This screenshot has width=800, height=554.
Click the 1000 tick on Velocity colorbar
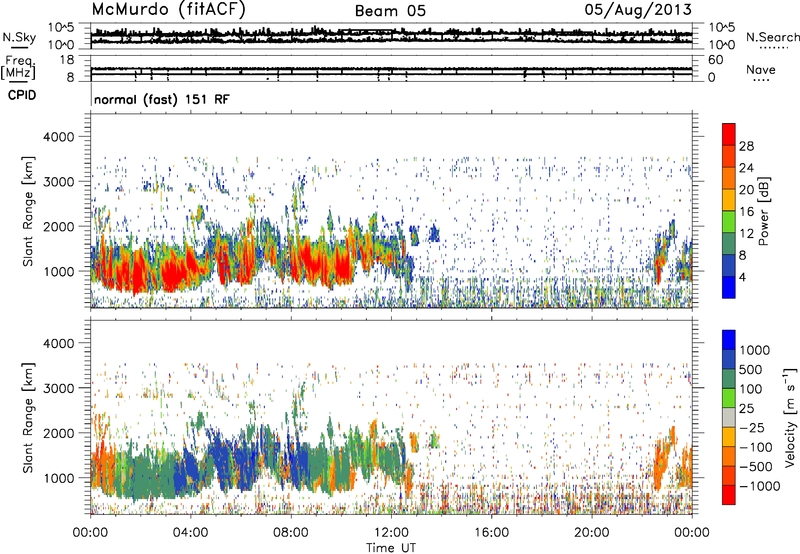pyautogui.click(x=755, y=350)
